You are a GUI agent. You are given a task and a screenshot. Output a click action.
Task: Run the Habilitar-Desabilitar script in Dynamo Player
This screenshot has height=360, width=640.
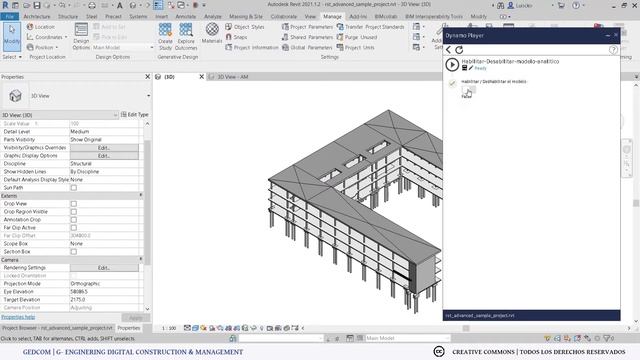click(452, 64)
